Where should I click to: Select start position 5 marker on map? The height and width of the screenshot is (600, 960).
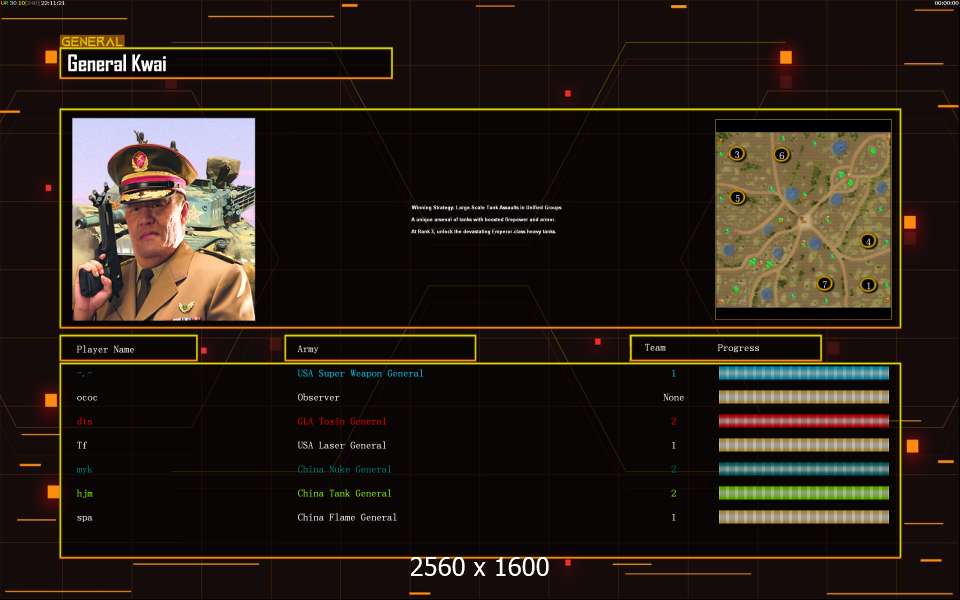[x=737, y=198]
